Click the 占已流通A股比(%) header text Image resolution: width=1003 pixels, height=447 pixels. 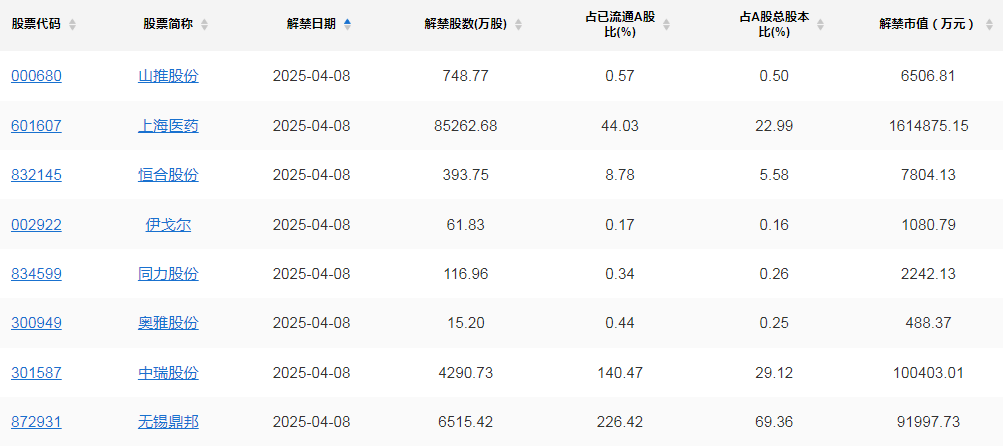click(620, 24)
